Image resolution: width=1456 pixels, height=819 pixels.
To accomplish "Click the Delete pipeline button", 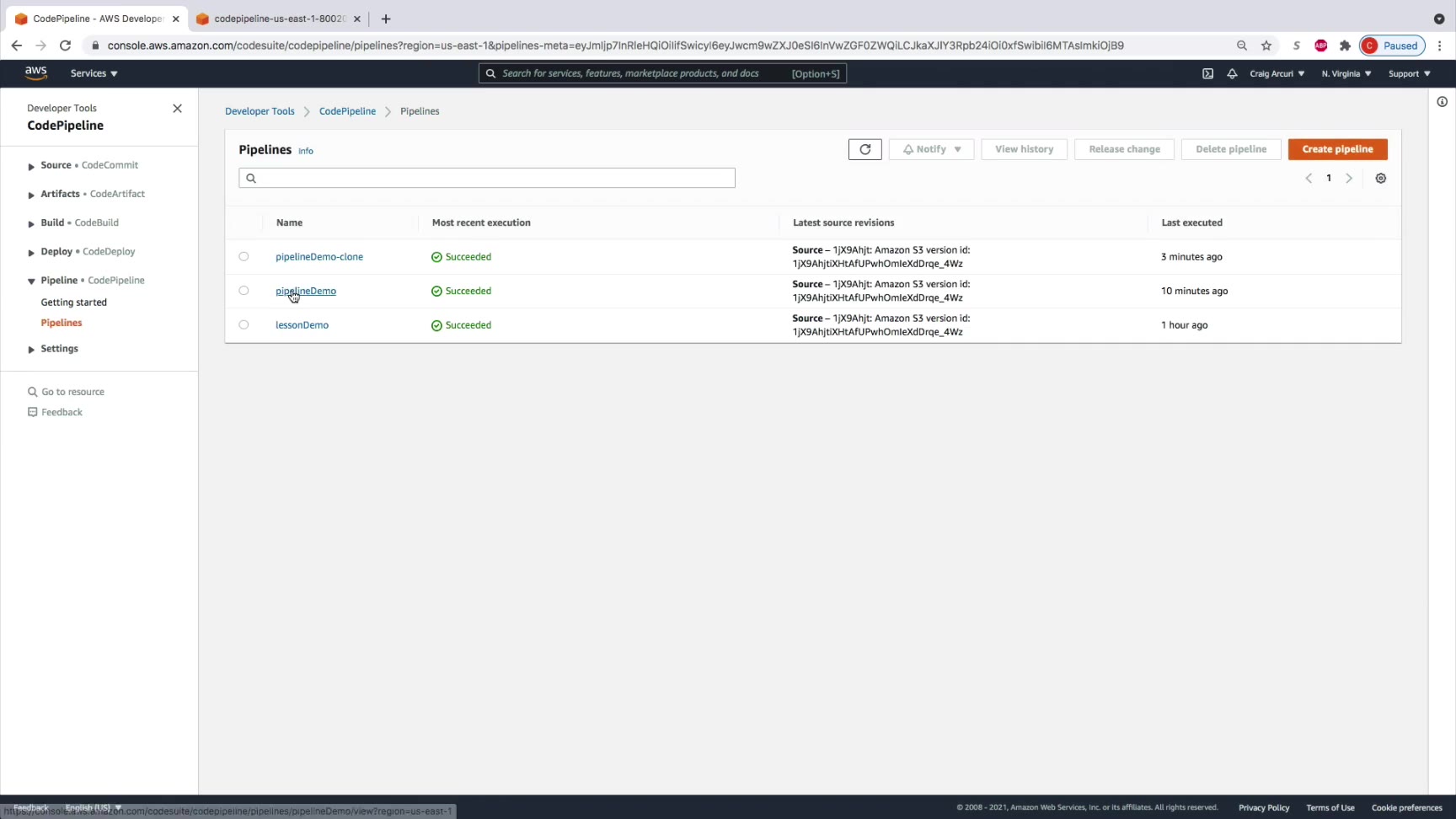I will coord(1230,149).
